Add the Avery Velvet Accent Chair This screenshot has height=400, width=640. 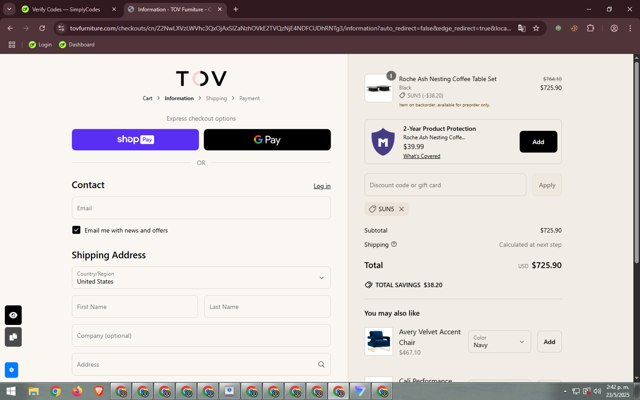[x=549, y=342]
